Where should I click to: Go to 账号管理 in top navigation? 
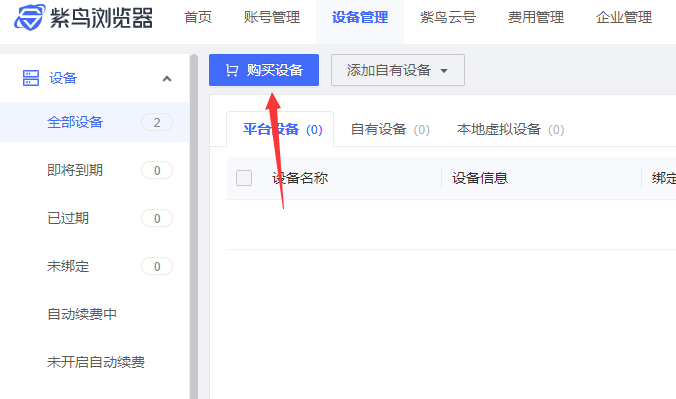coord(272,17)
